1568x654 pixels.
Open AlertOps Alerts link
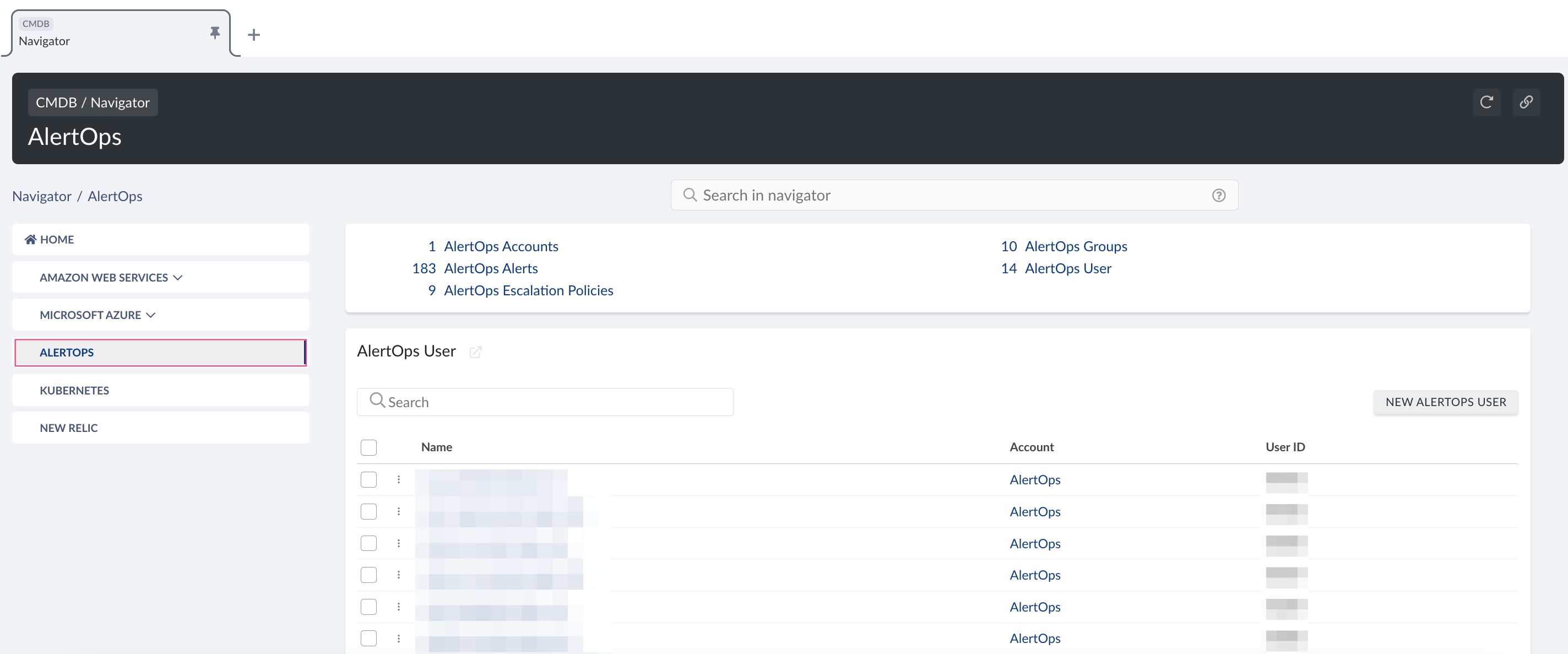[491, 268]
